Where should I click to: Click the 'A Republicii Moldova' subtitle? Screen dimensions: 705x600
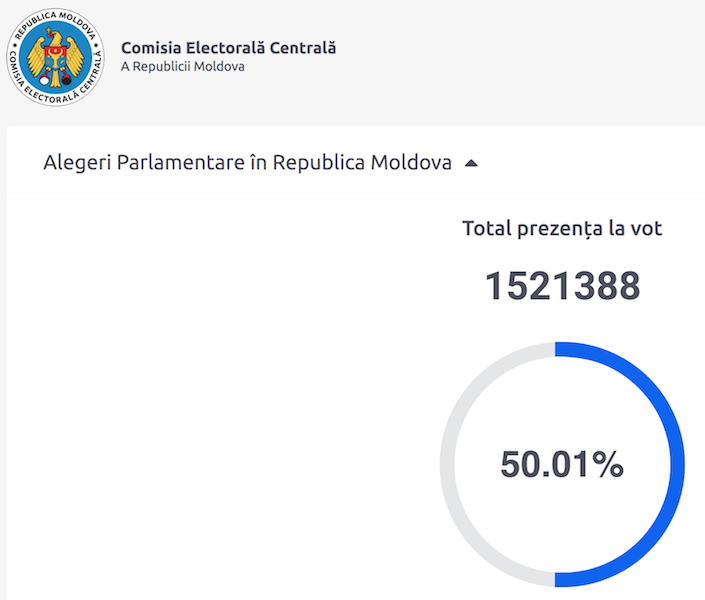[x=183, y=67]
